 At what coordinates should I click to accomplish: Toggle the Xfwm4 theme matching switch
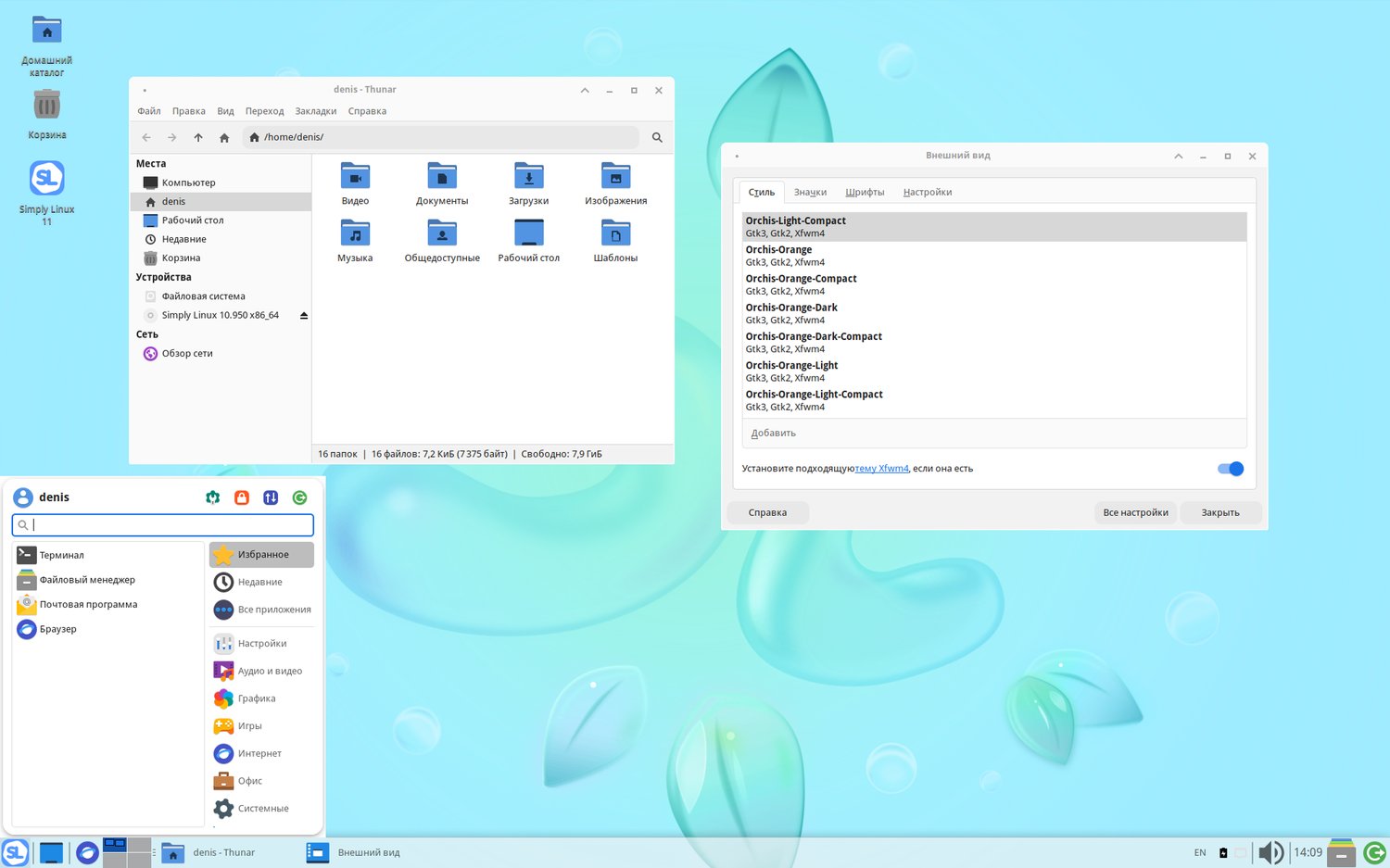[1231, 469]
